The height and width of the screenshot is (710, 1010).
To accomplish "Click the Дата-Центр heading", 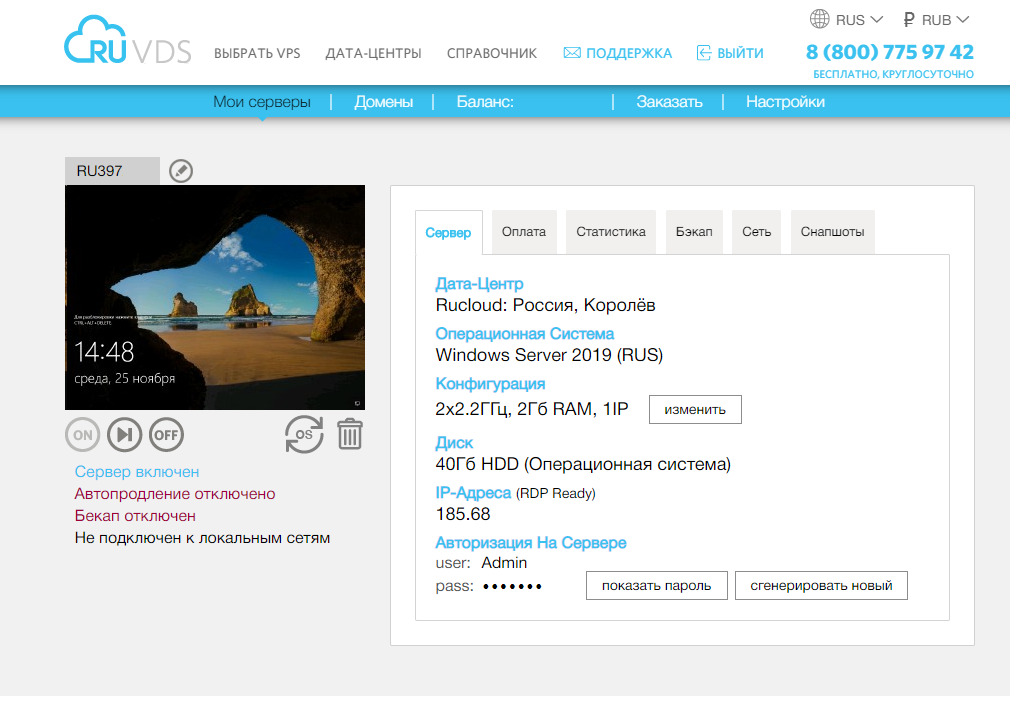I will click(x=479, y=283).
